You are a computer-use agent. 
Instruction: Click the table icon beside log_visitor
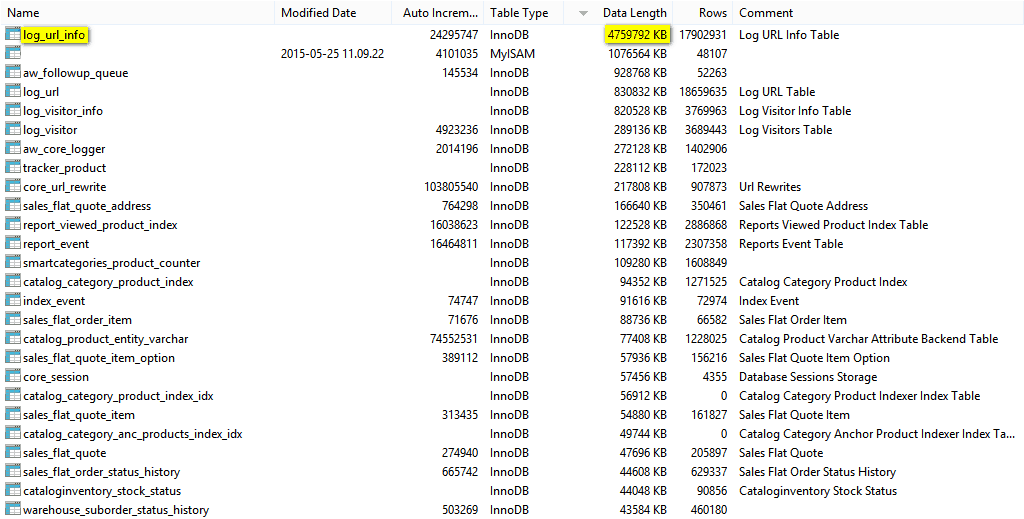click(x=12, y=129)
